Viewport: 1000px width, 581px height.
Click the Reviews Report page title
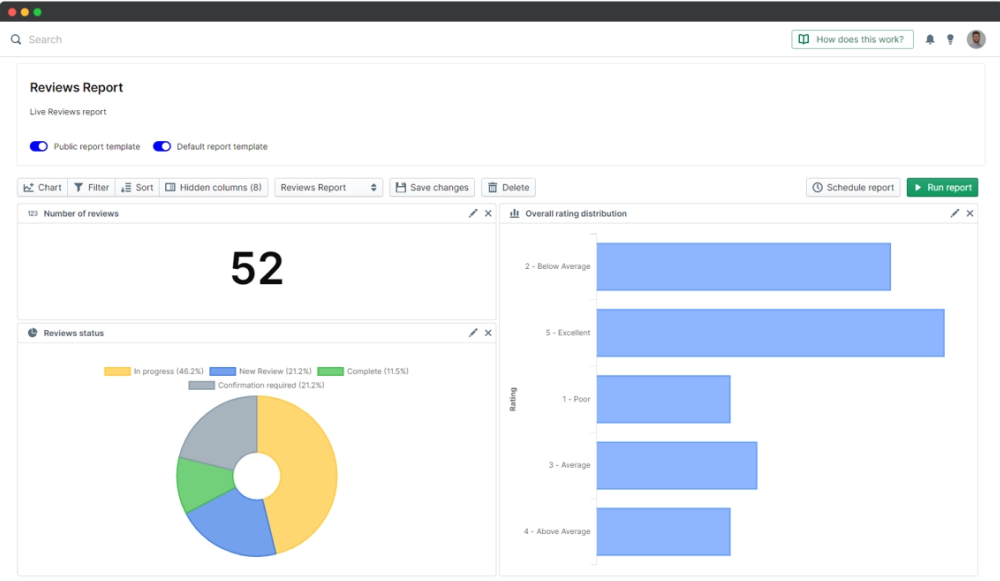(77, 87)
